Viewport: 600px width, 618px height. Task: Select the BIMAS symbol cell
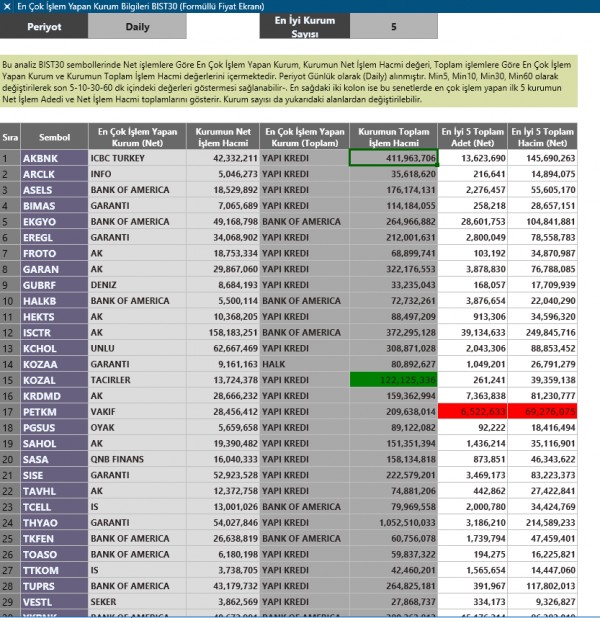[x=54, y=205]
